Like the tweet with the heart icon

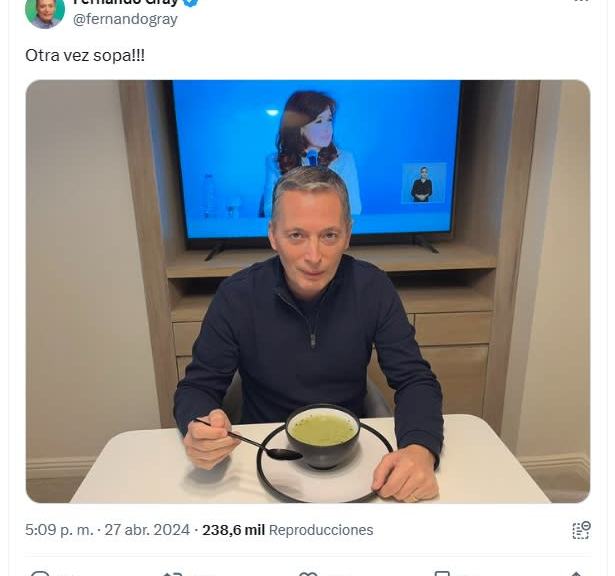click(308, 574)
